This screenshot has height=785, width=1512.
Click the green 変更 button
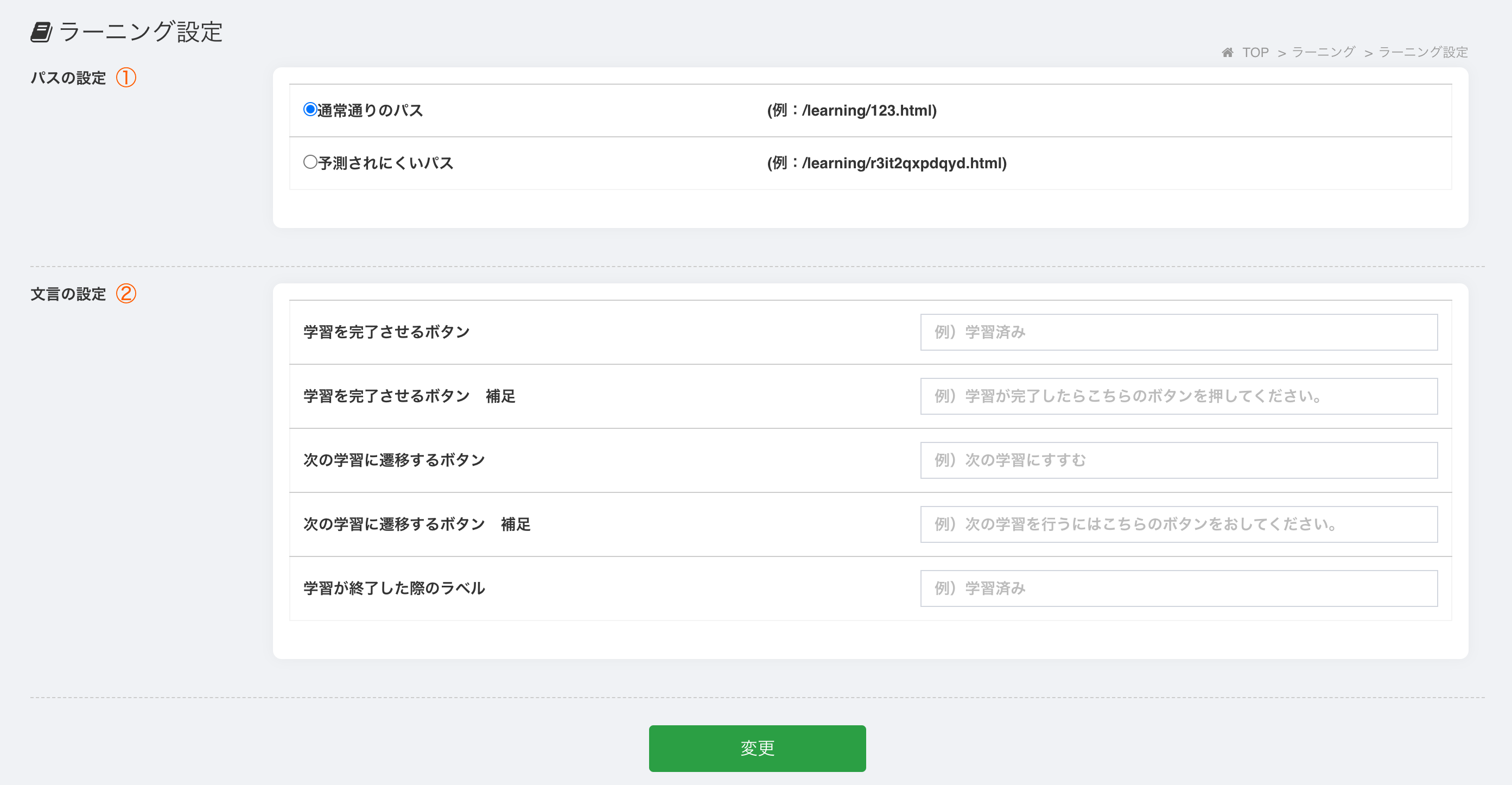tap(757, 748)
